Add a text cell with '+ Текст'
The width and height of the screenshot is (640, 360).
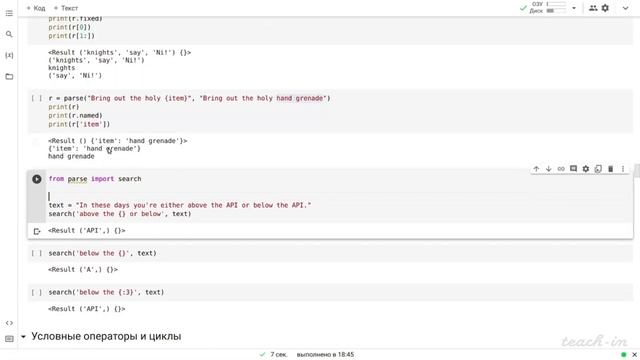[x=66, y=8]
